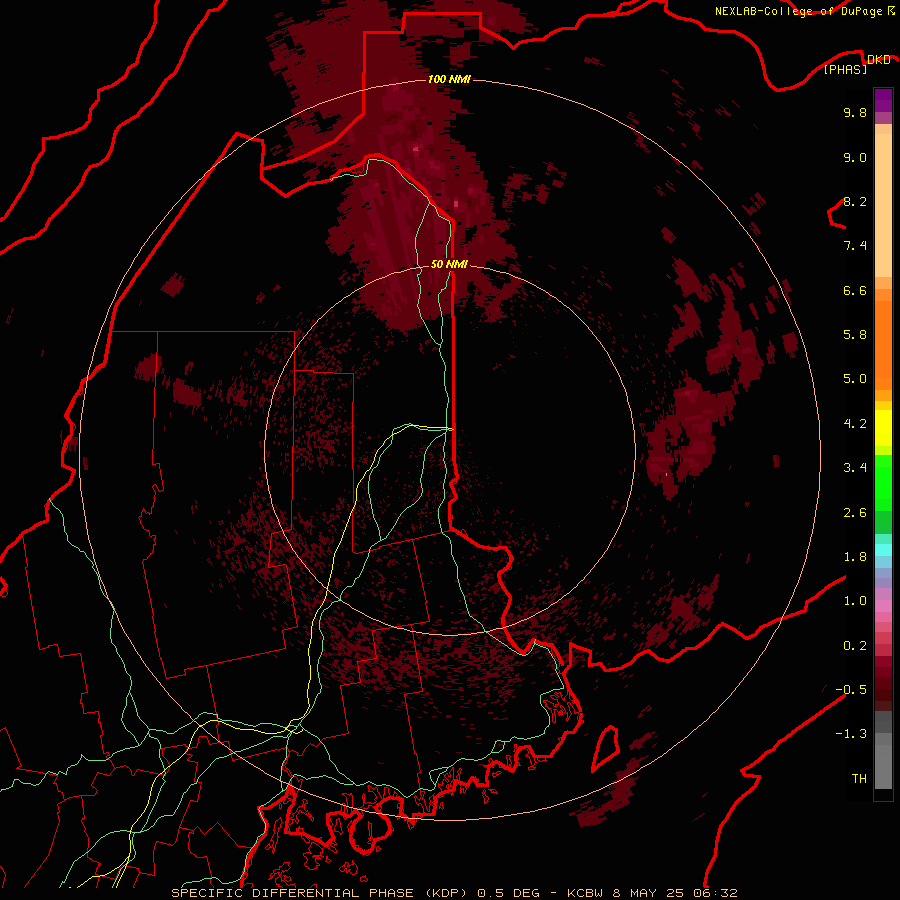Viewport: 900px width, 900px height.
Task: Click the -1.3 color scale value
Action: click(x=851, y=734)
